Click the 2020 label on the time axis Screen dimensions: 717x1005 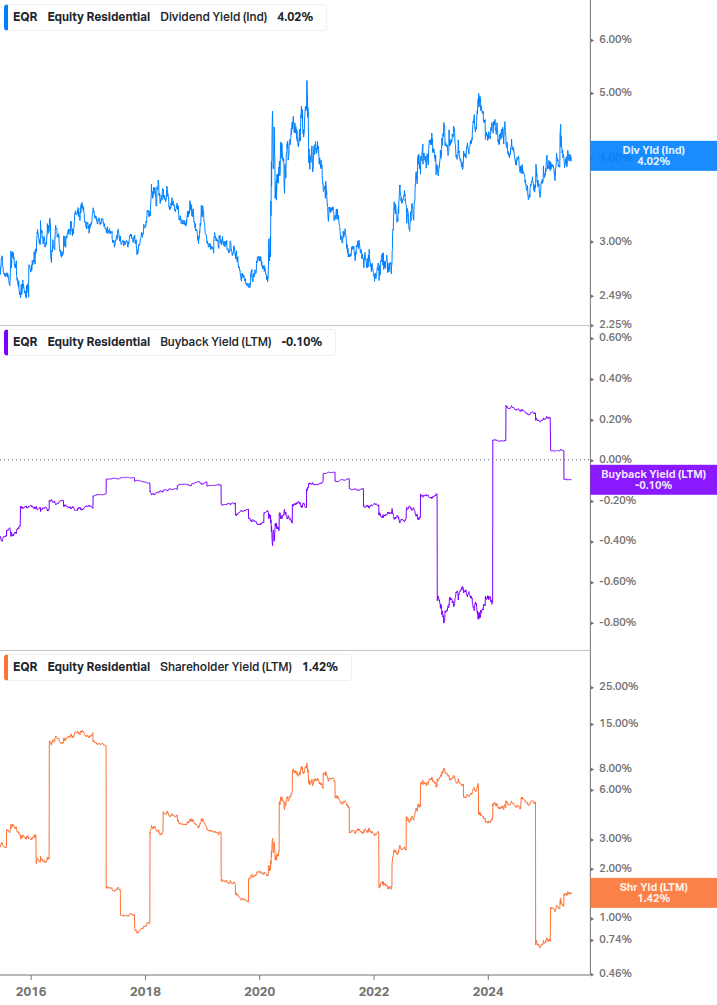[x=260, y=992]
